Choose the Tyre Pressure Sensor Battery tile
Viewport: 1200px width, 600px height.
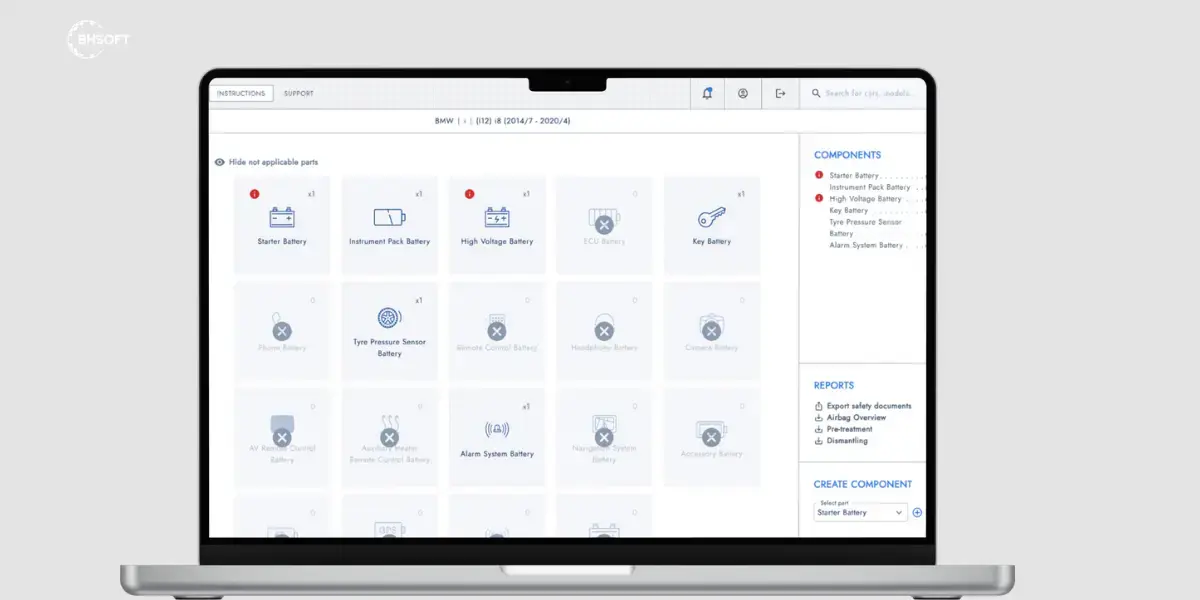pos(389,331)
